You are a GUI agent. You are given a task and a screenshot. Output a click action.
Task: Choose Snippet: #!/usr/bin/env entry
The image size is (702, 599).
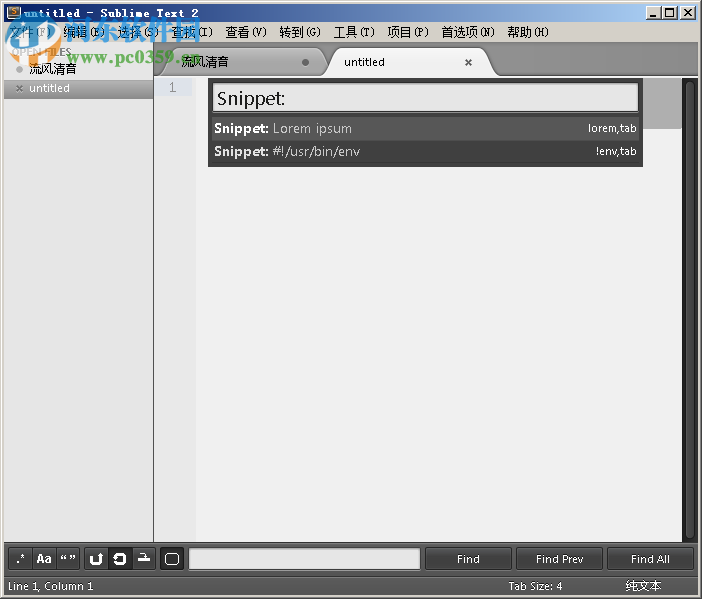(425, 151)
